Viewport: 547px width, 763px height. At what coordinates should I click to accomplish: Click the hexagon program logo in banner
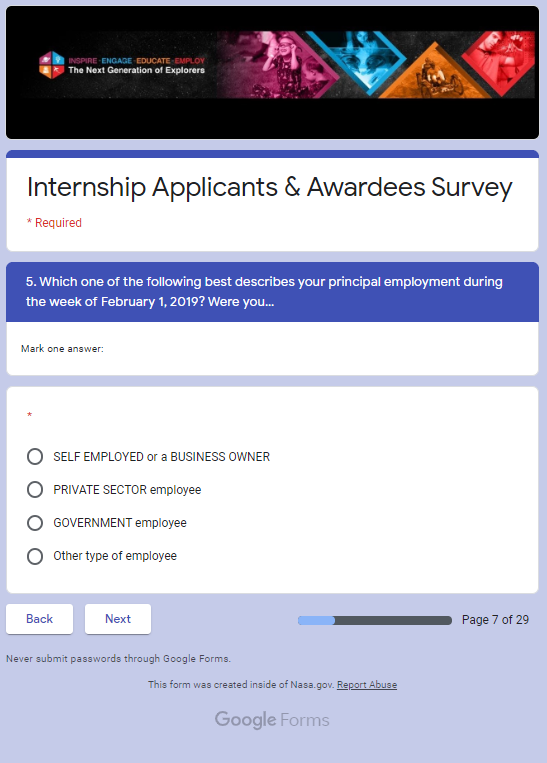pyautogui.click(x=52, y=65)
